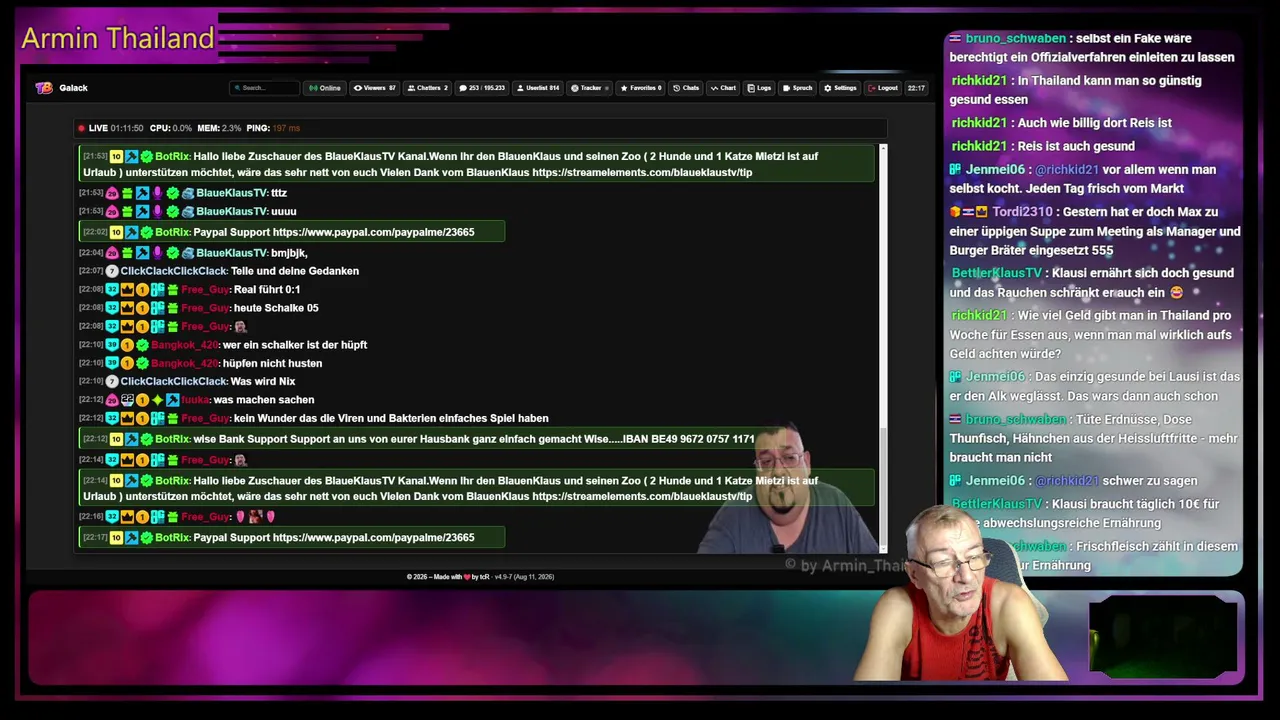Click BlaueKlausTV username on the uuuu message
Image resolution: width=1280 pixels, height=720 pixels.
[232, 212]
